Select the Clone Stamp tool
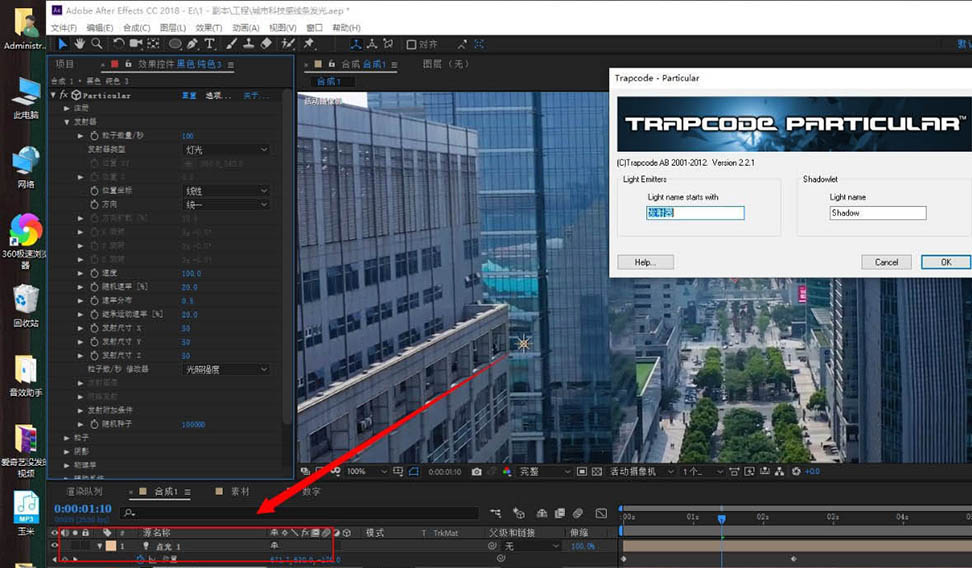Viewport: 972px width, 568px height. click(x=249, y=44)
